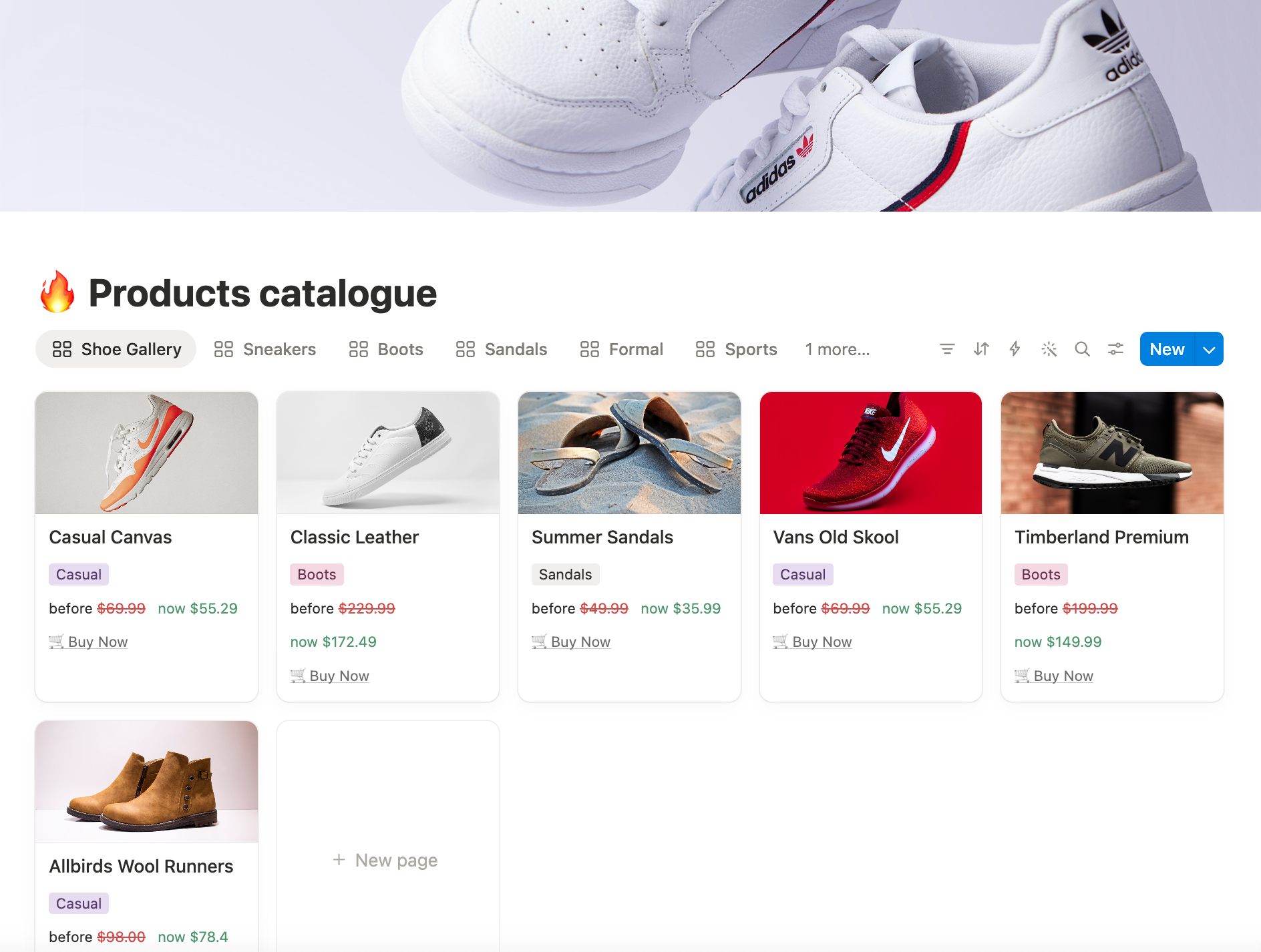Click cart icon on Summer Sandals card
Viewport: 1261px width, 952px height.
pos(539,642)
